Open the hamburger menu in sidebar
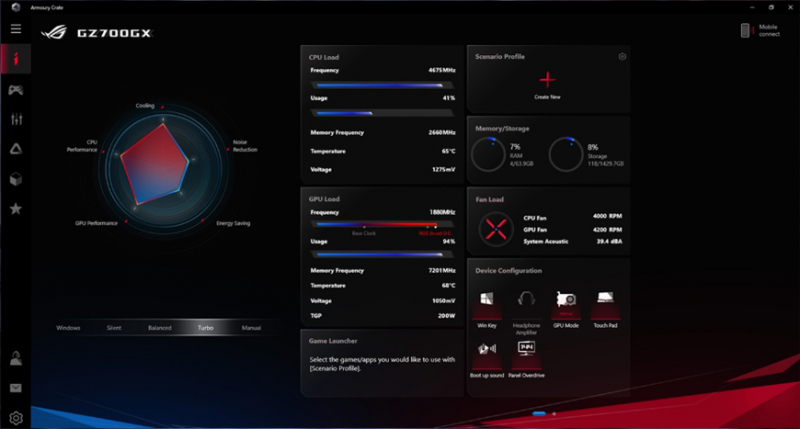 pos(16,29)
